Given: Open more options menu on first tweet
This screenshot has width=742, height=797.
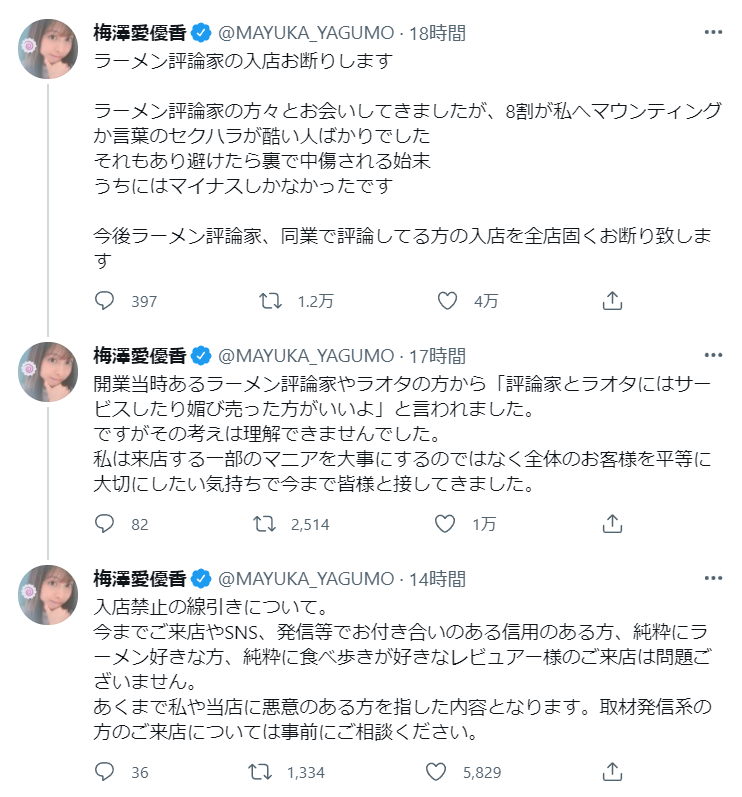Looking at the screenshot, I should pos(713,32).
